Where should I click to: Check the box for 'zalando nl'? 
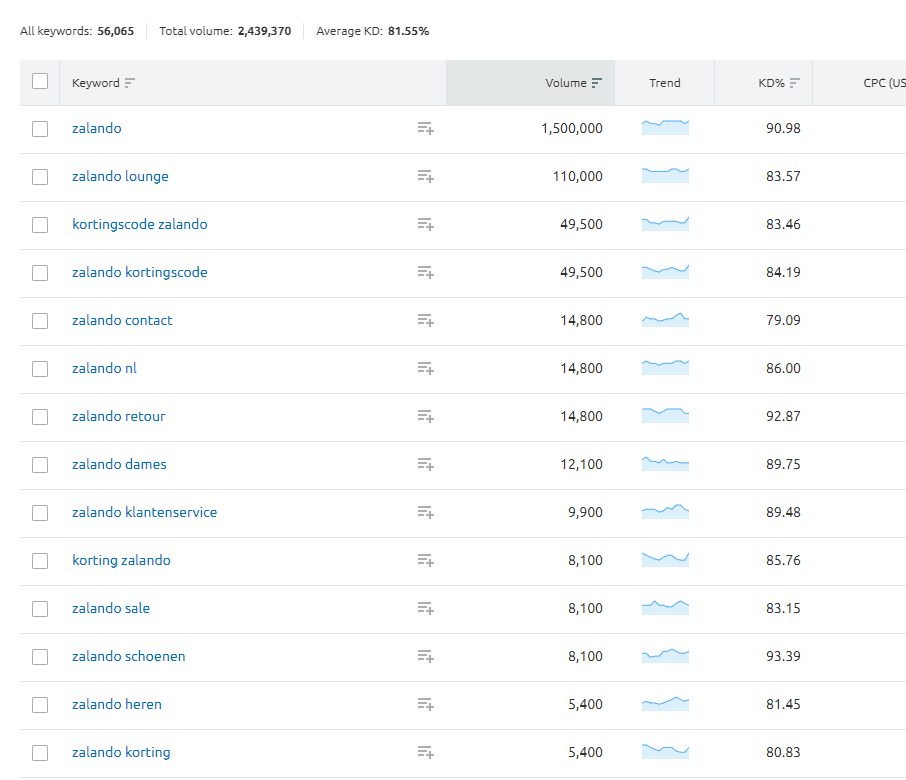[40, 368]
